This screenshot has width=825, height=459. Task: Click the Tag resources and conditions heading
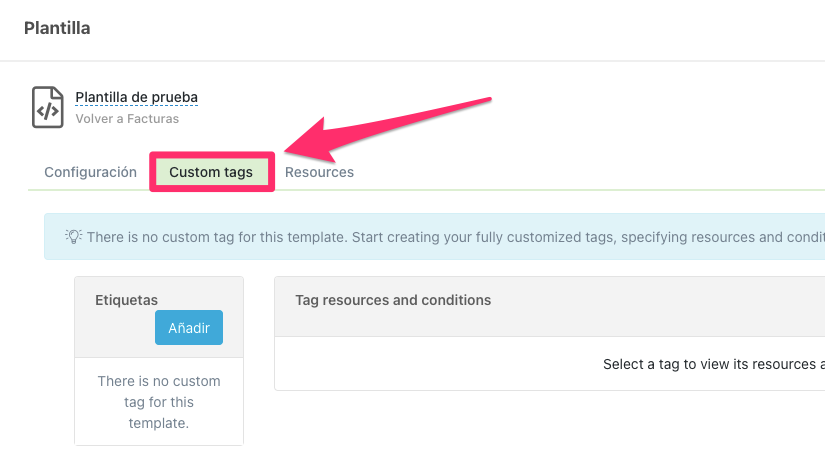(x=393, y=300)
